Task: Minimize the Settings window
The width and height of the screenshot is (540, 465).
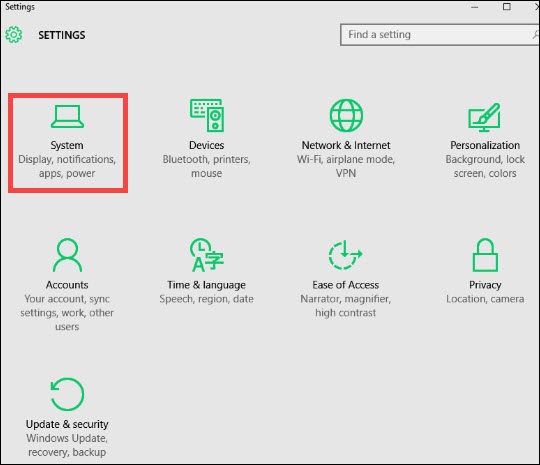Action: tap(475, 7)
